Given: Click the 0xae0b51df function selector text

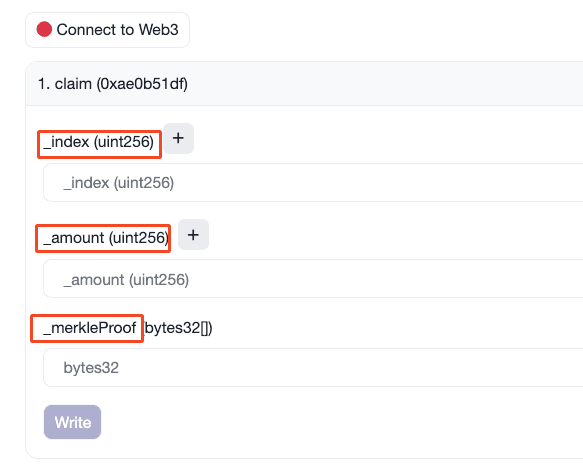Looking at the screenshot, I should tap(142, 84).
